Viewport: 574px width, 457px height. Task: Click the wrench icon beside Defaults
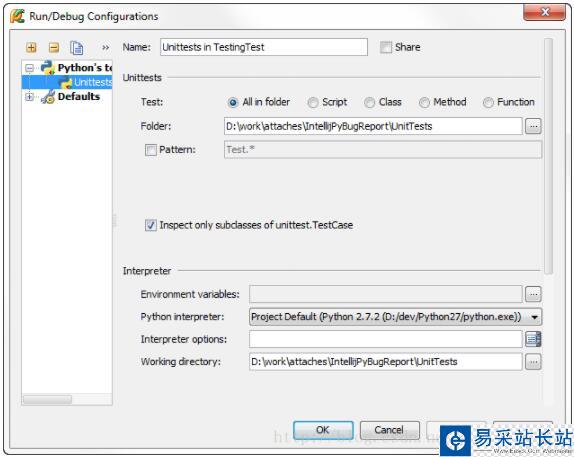coord(48,97)
